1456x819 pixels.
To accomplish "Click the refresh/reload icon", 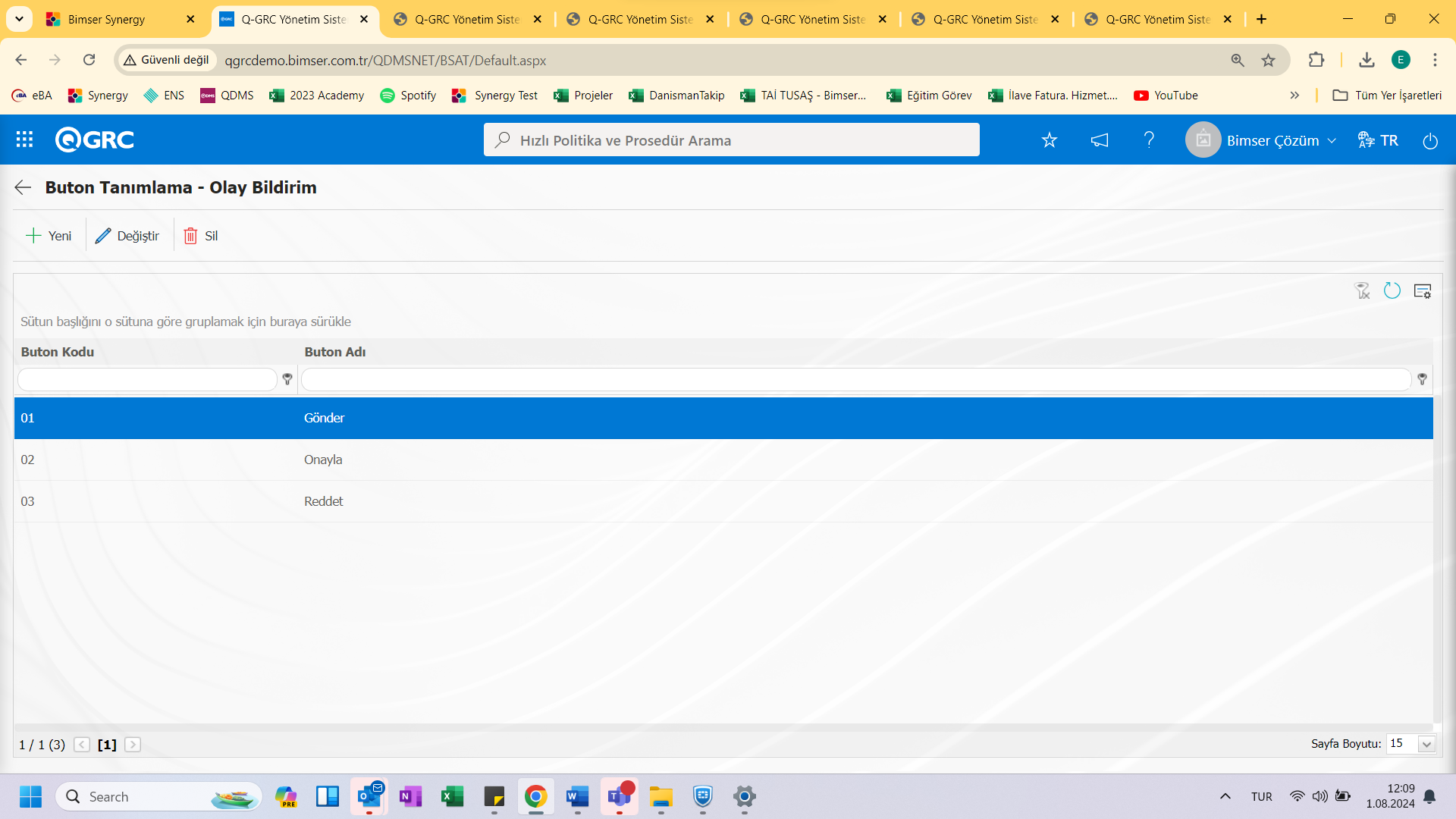I will 1392,291.
